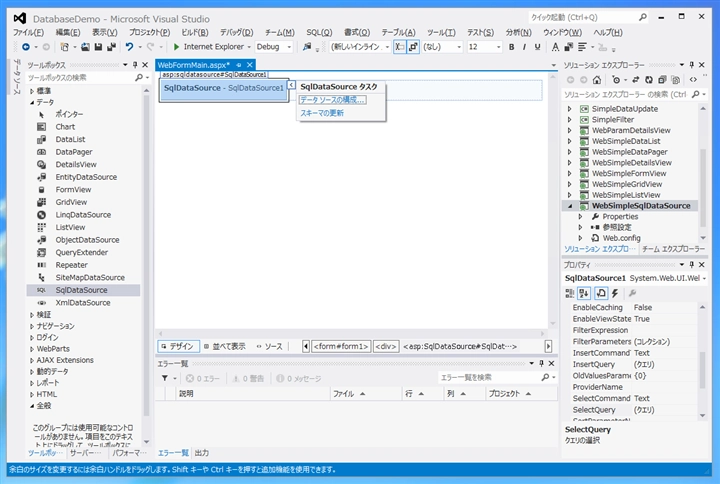This screenshot has height=484, width=720.
Task: Click the Error List search field
Action: pos(491,377)
